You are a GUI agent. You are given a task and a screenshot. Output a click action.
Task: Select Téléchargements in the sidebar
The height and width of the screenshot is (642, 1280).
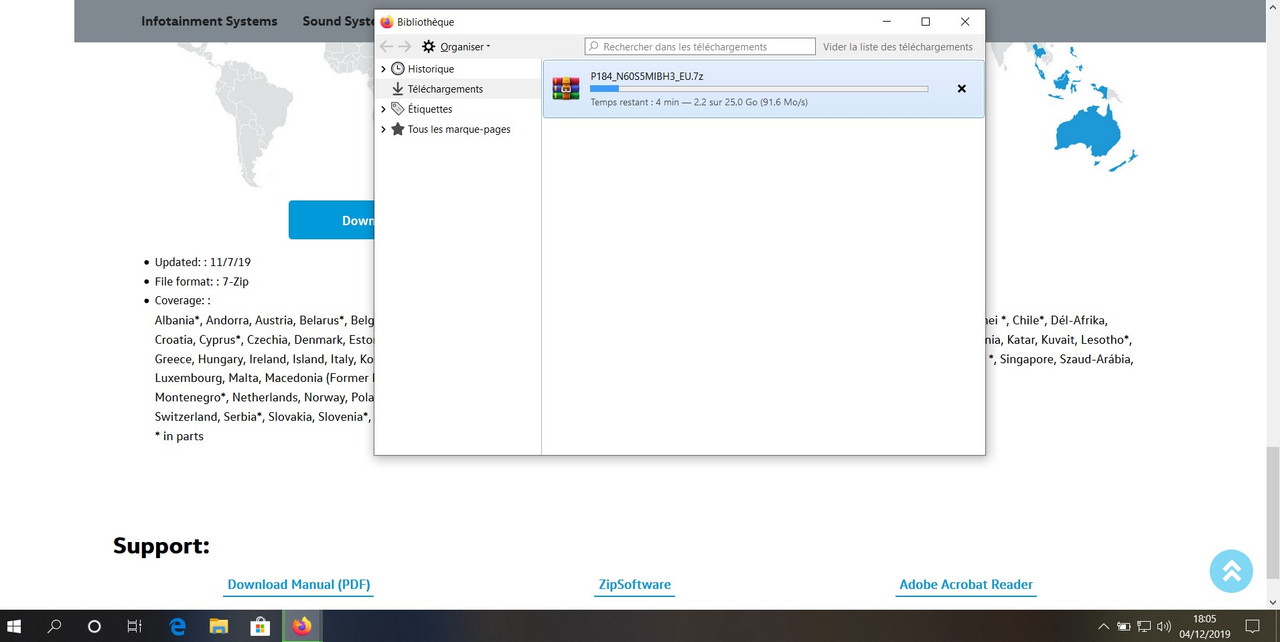[445, 89]
